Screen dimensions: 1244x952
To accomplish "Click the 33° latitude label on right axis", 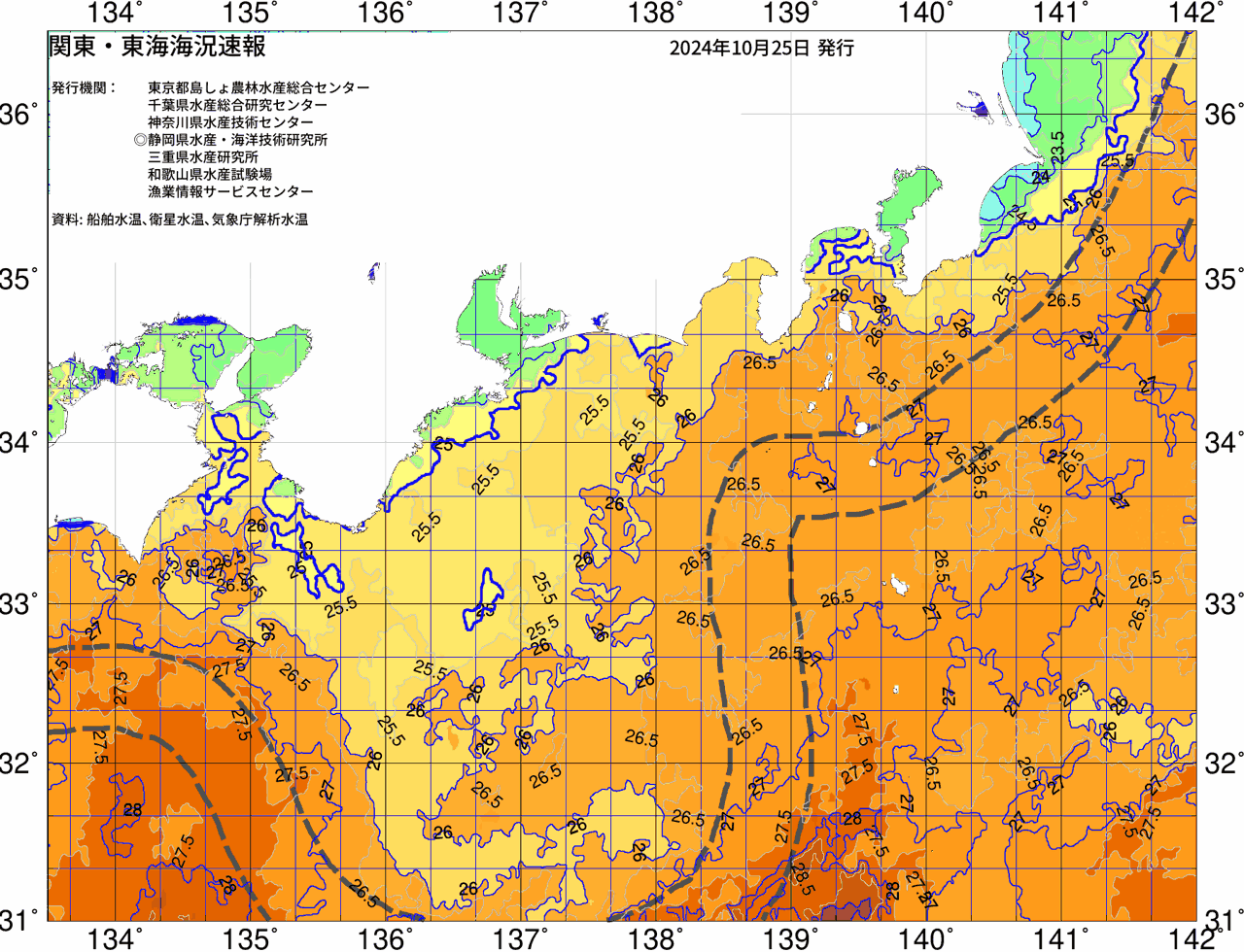I will pyautogui.click(x=1224, y=603).
